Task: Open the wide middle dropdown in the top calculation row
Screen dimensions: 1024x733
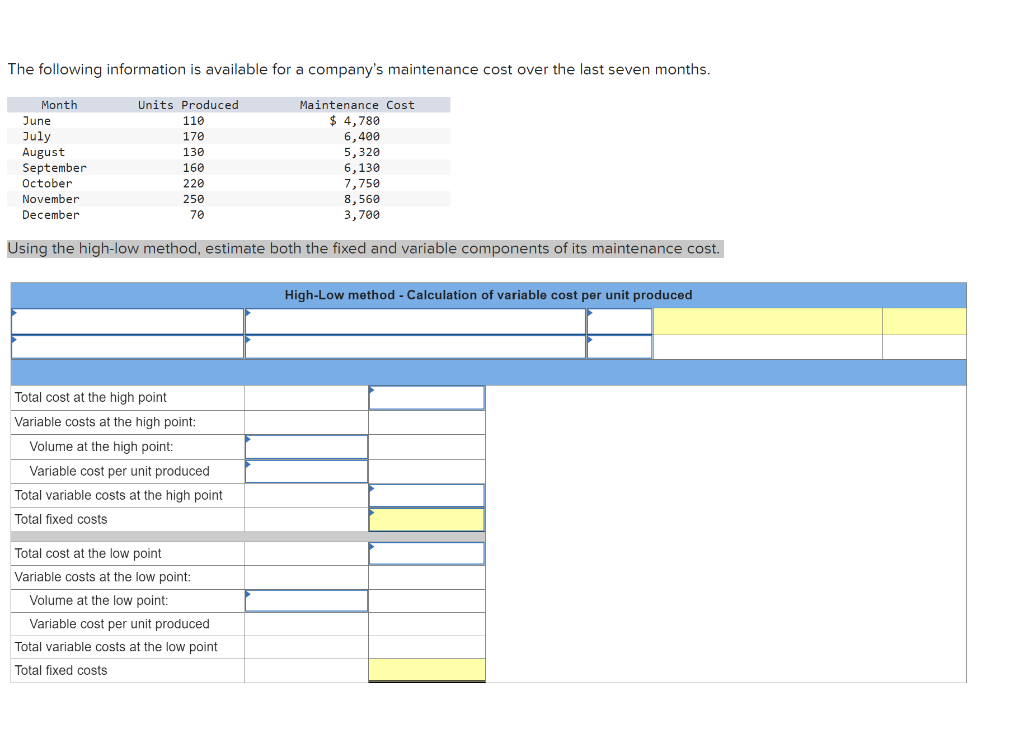Action: (x=415, y=321)
